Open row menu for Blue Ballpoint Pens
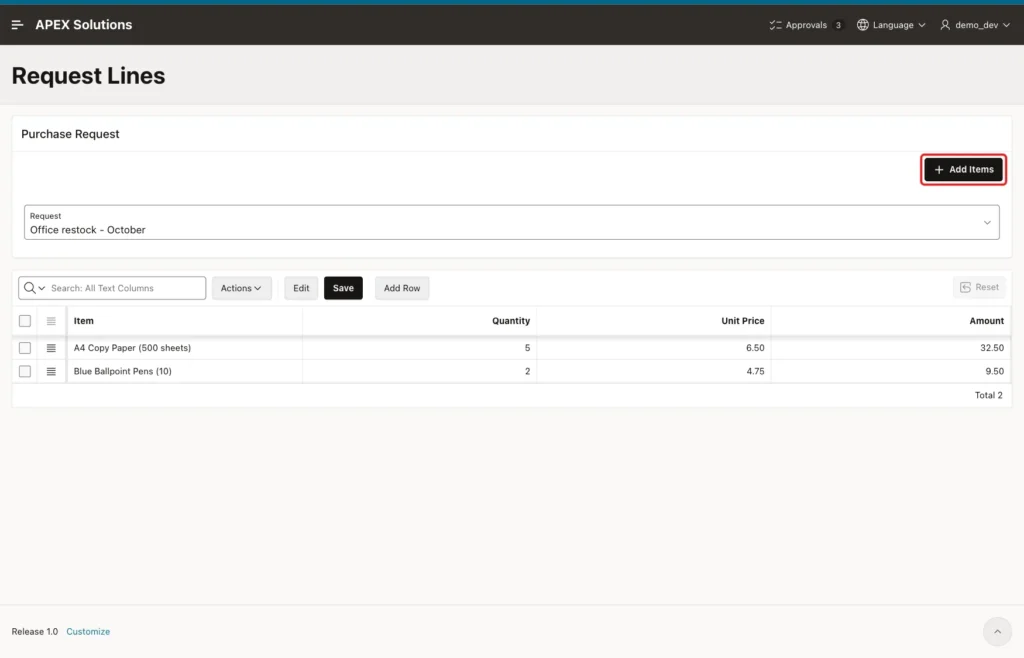The width and height of the screenshot is (1024, 658). coord(51,371)
